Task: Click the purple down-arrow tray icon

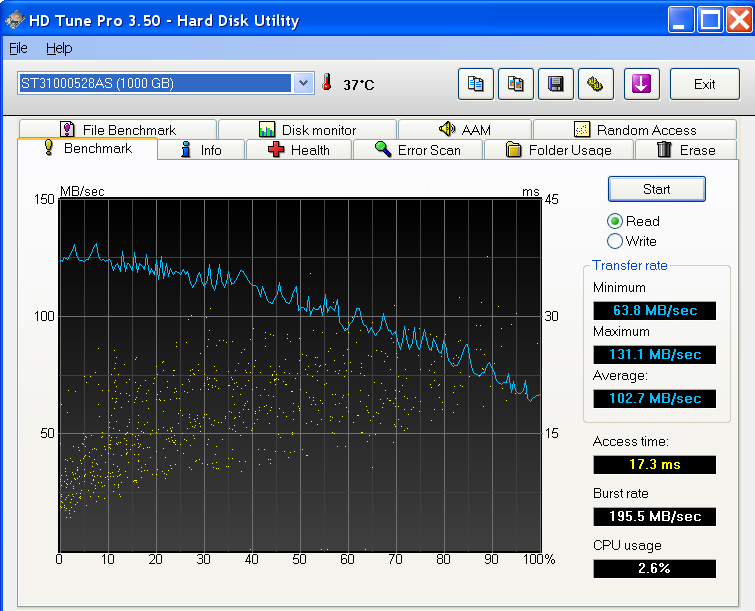Action: (641, 84)
